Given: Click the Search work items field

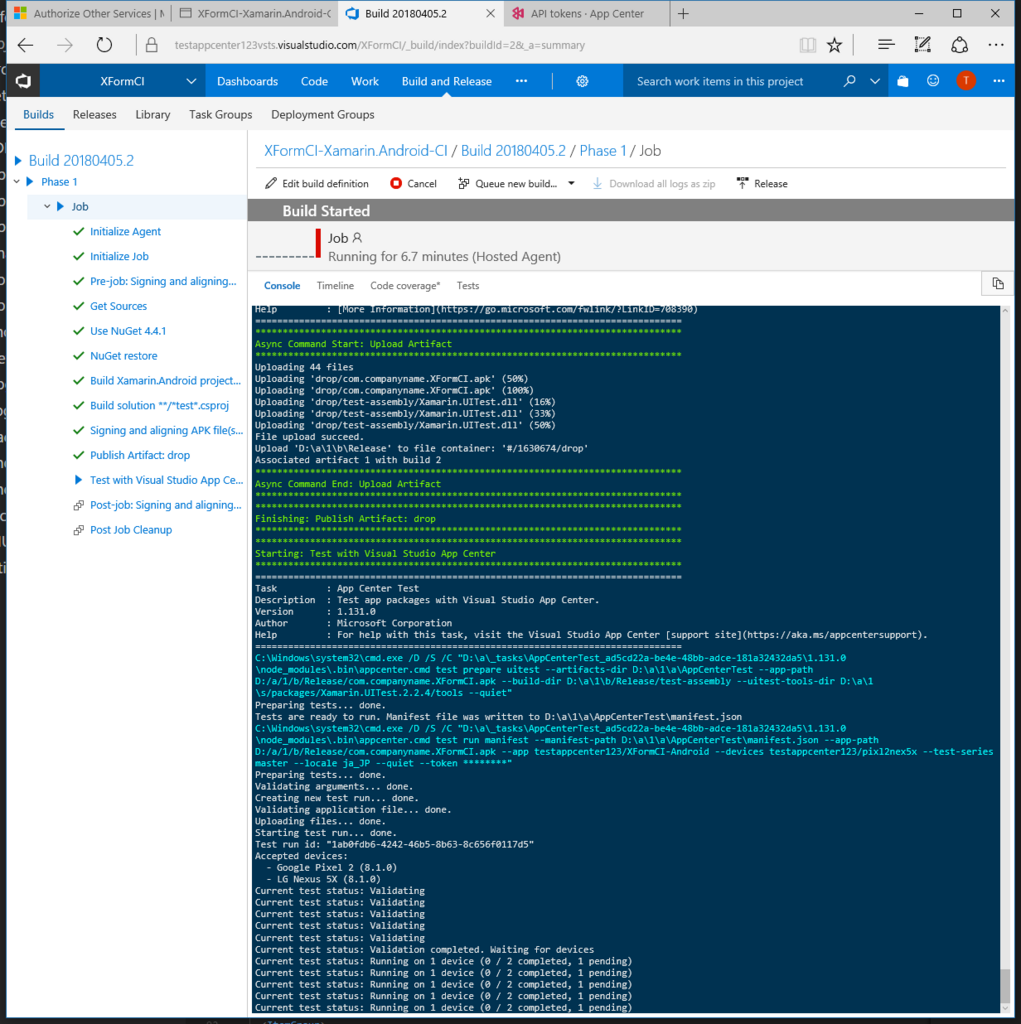Looking at the screenshot, I should 720,81.
